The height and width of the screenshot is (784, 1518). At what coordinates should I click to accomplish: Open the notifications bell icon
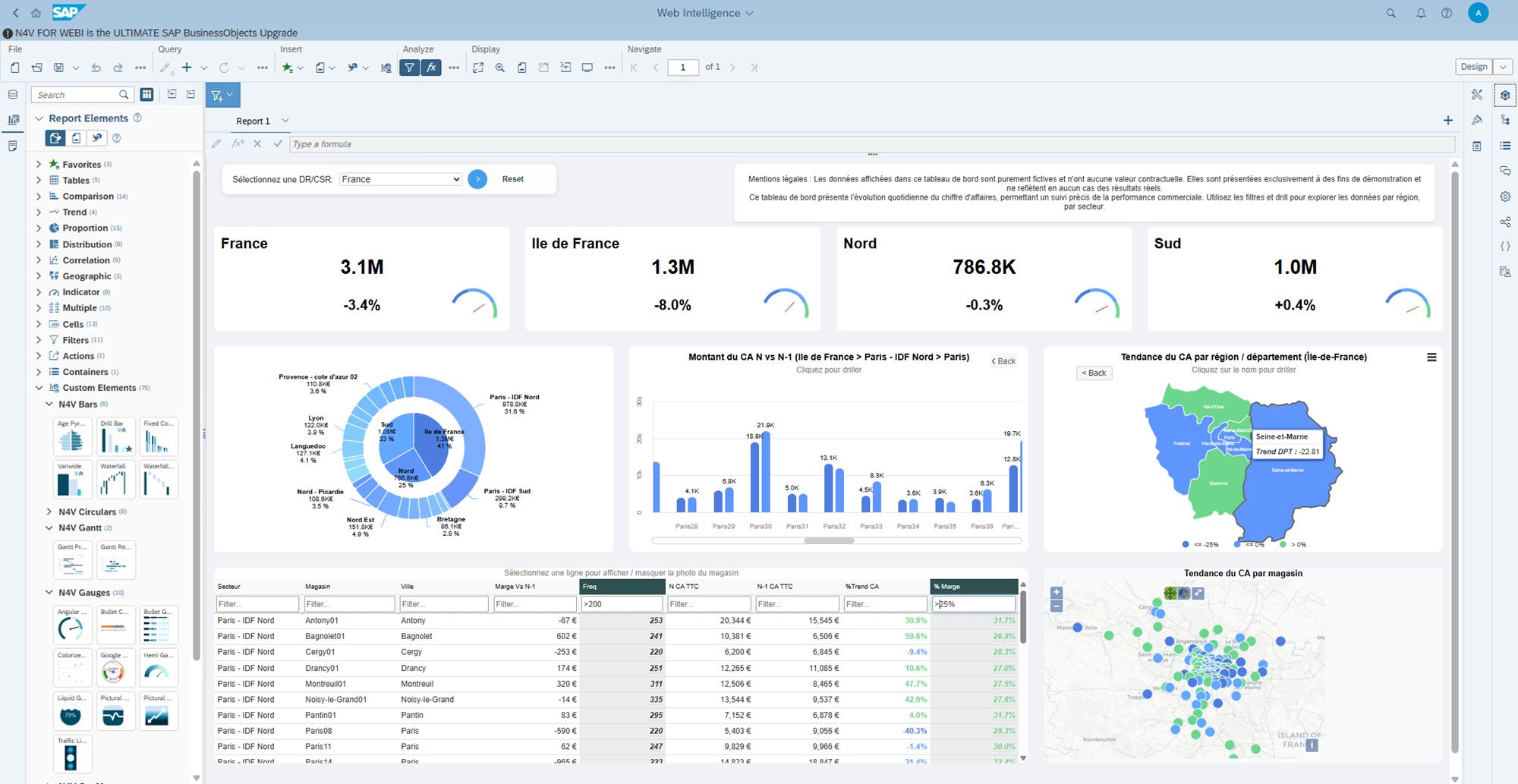(1420, 13)
